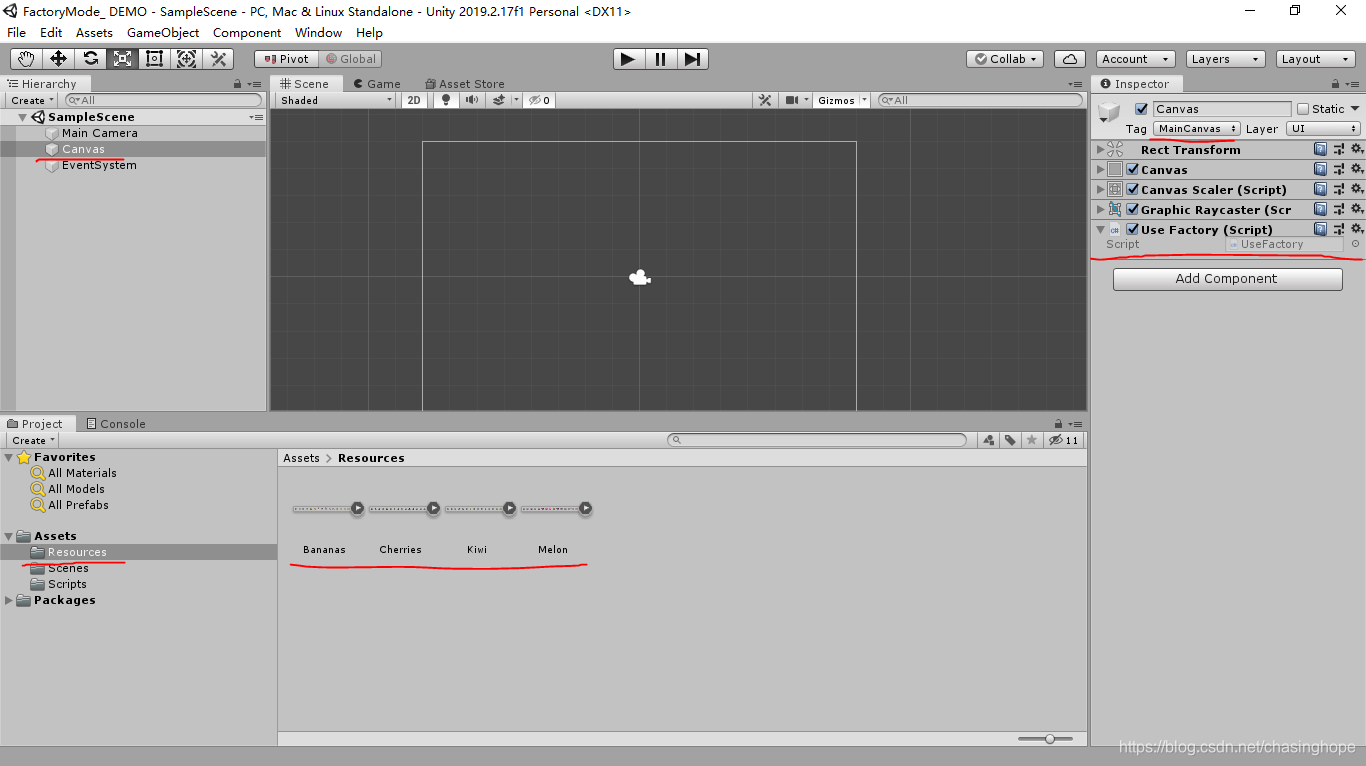
Task: Open the Tag dropdown showing MainCanvas
Action: pos(1197,129)
